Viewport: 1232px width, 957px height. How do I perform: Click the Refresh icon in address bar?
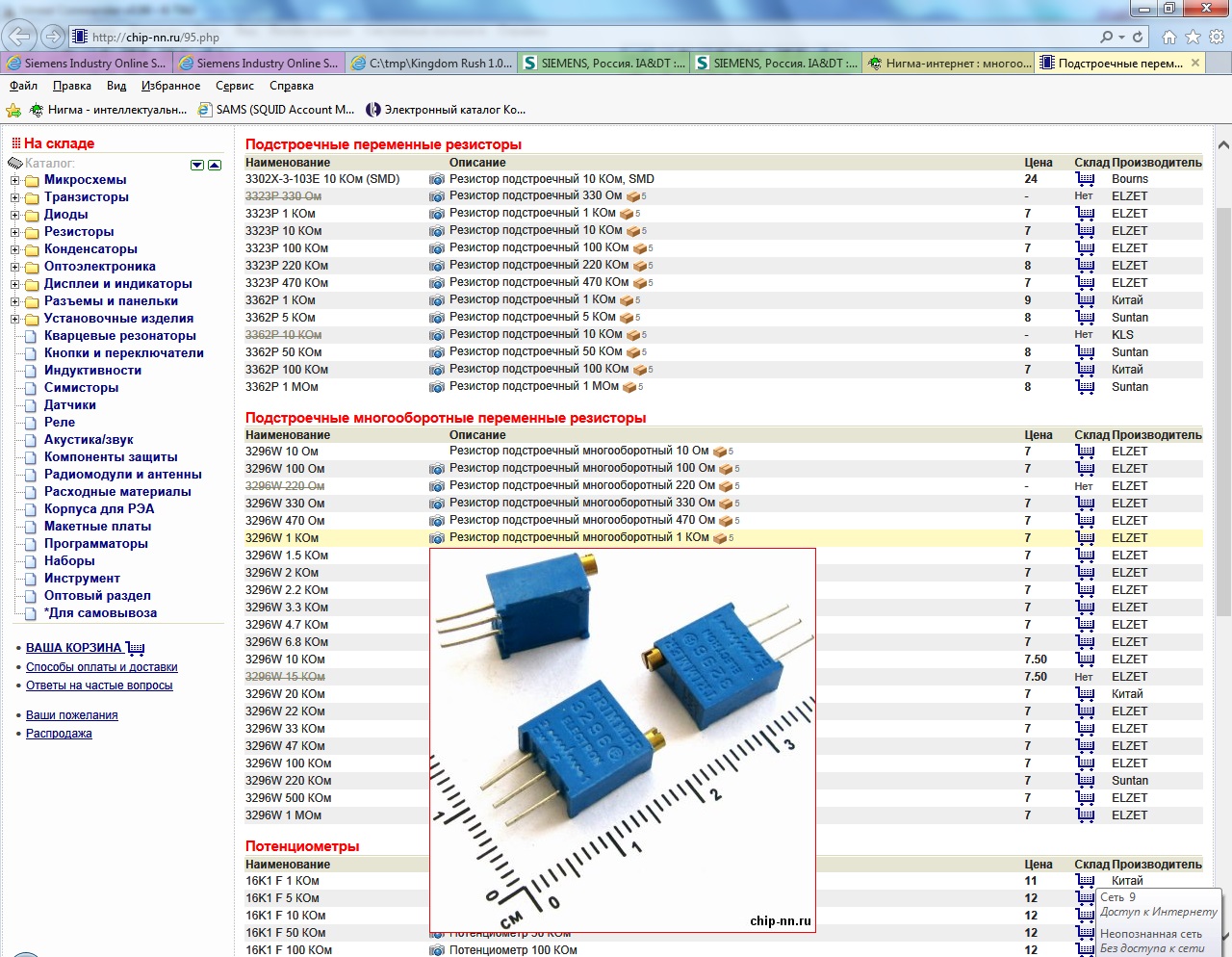[1138, 37]
